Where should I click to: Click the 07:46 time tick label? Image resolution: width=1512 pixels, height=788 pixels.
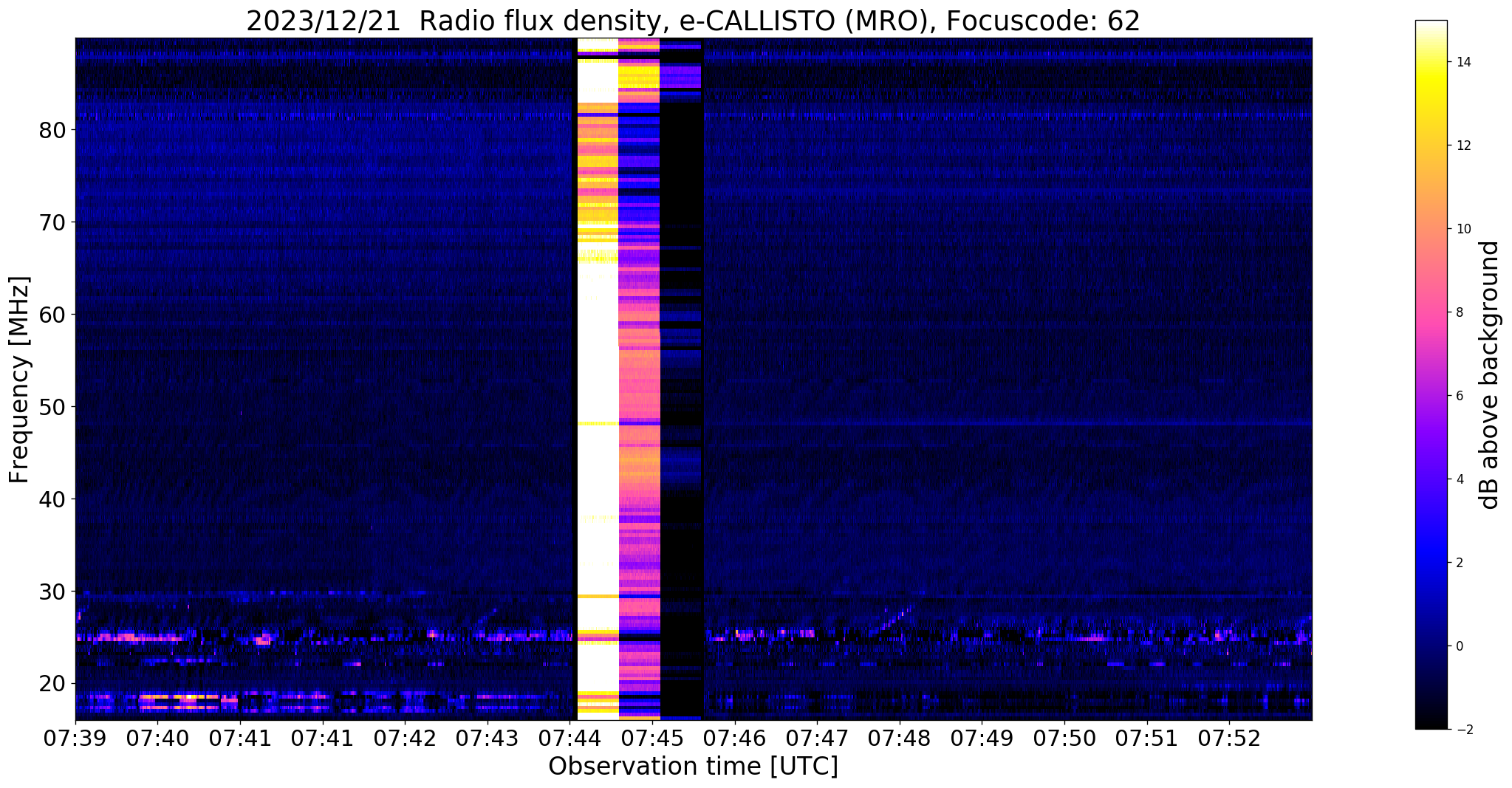point(735,738)
